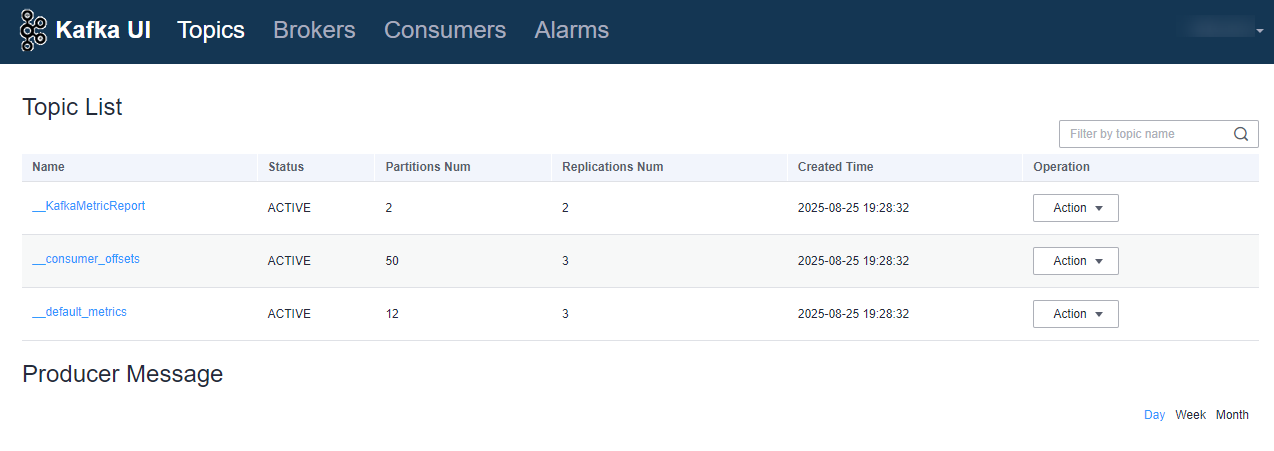
Task: Select the Week time range
Action: [x=1190, y=415]
